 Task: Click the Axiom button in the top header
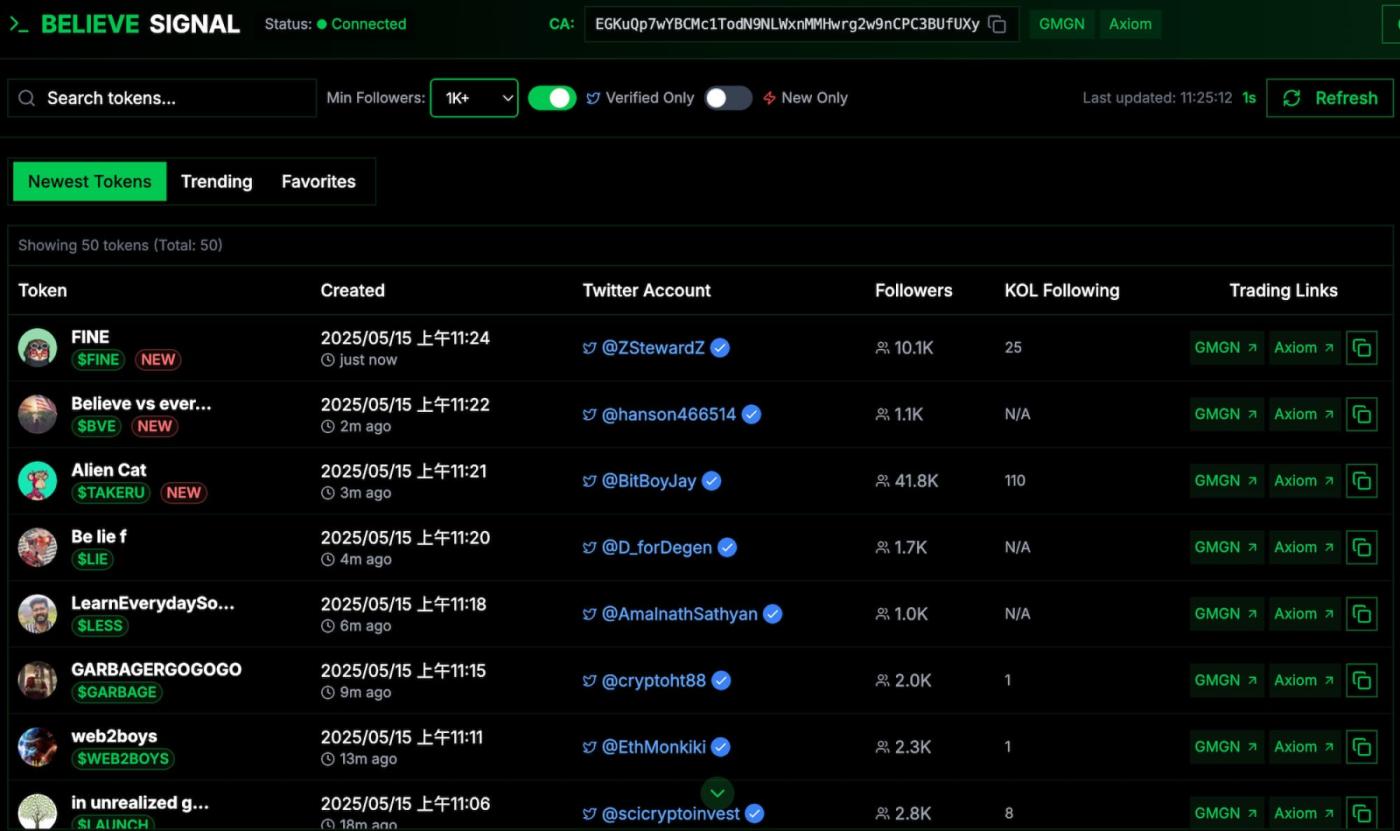(1131, 24)
